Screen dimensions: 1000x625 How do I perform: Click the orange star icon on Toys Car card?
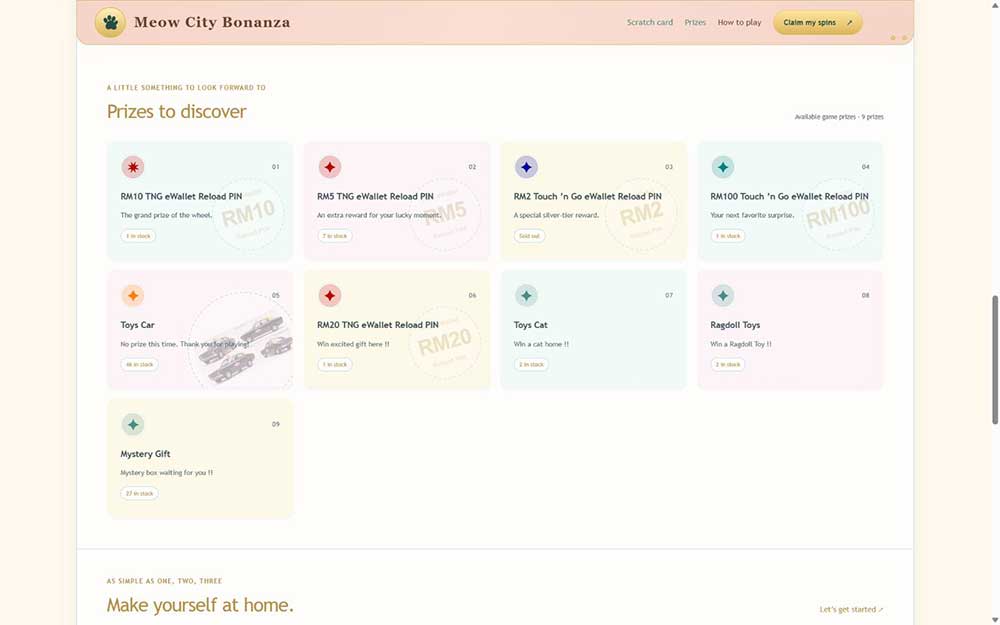tap(133, 295)
